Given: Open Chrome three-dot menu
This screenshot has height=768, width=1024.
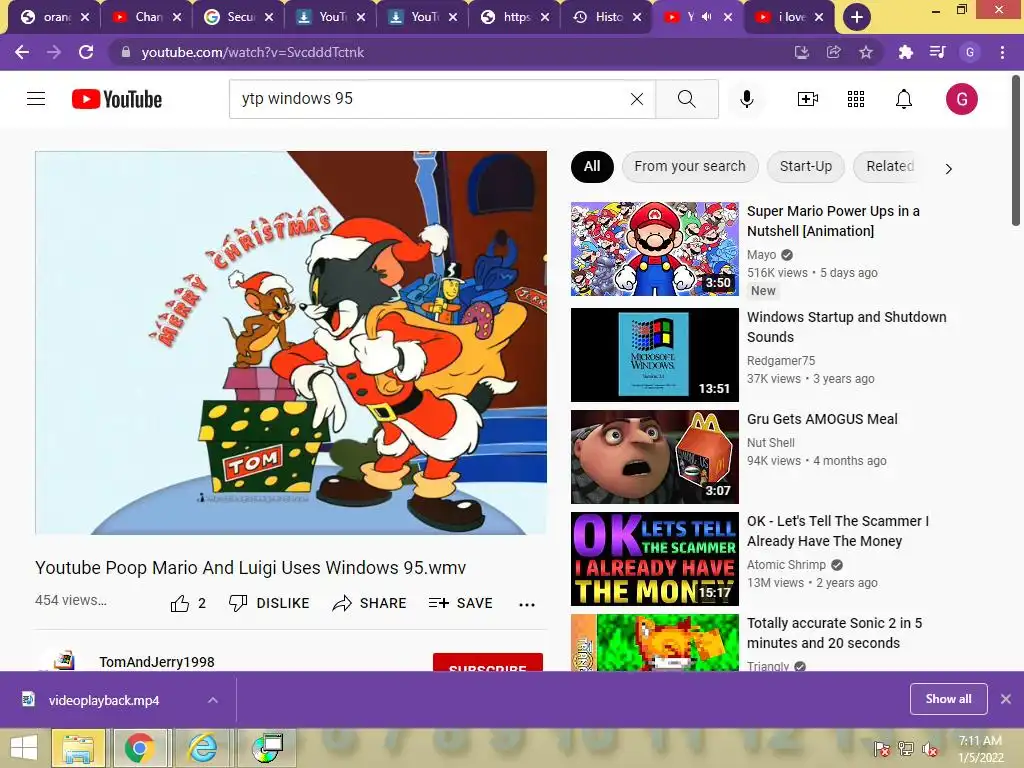Looking at the screenshot, I should 1002,52.
